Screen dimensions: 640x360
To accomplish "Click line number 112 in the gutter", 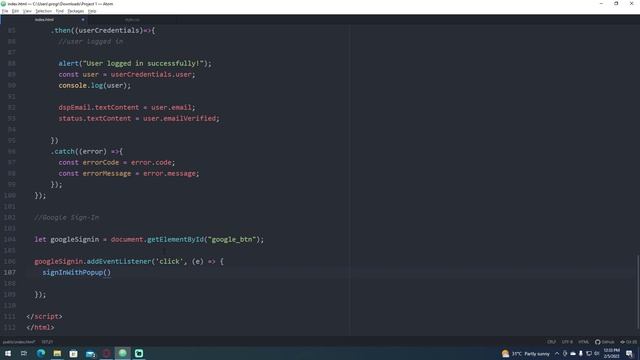I will pyautogui.click(x=10, y=327).
